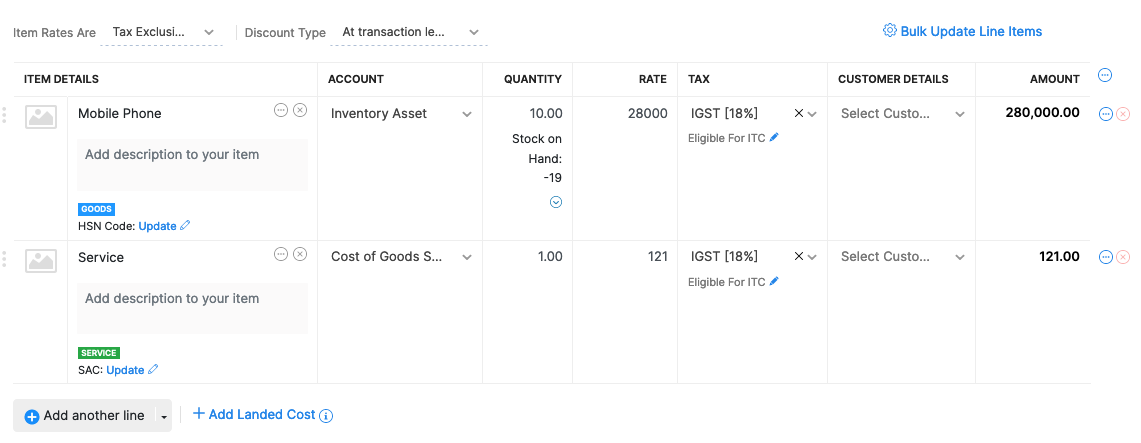Viewport: 1141px width, 443px height.
Task: Open more options for Mobile Phone item
Action: [x=281, y=110]
